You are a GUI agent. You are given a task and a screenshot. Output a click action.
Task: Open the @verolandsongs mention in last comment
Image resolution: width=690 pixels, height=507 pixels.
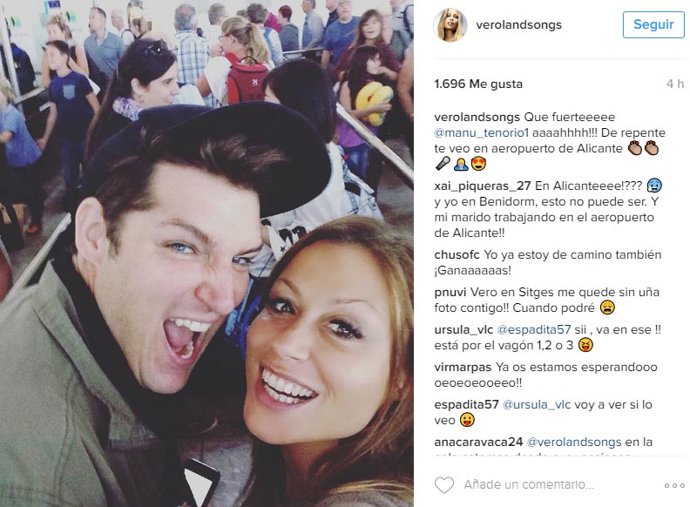pos(574,442)
